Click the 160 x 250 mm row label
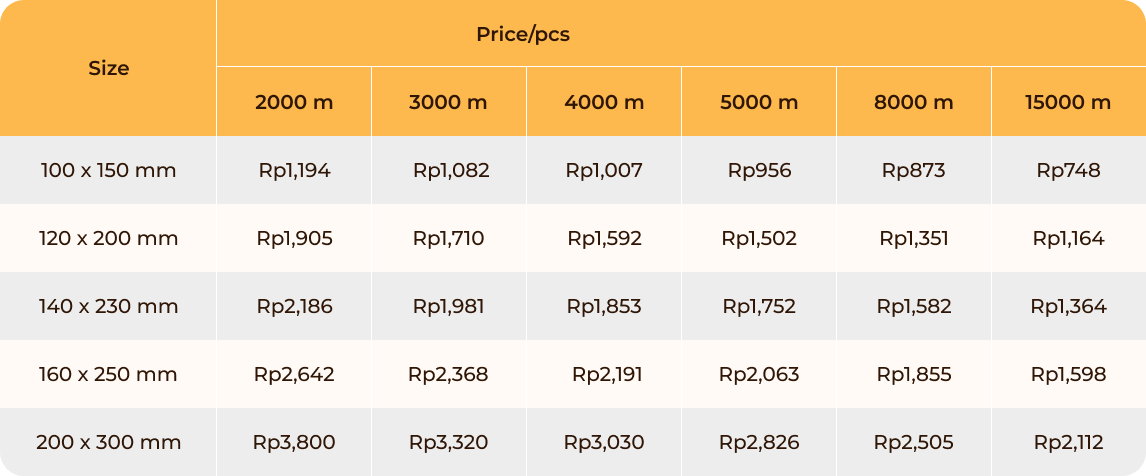Viewport: 1146px width, 476px height. pyautogui.click(x=108, y=374)
